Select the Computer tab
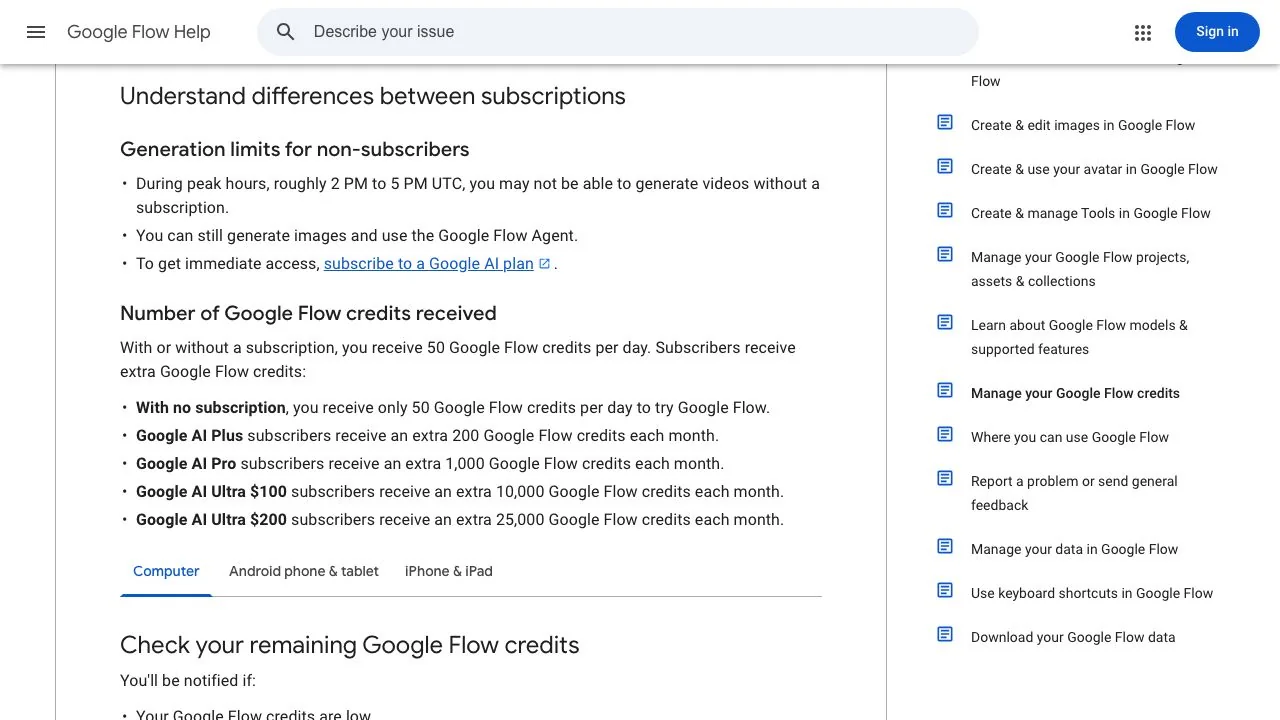 point(166,571)
